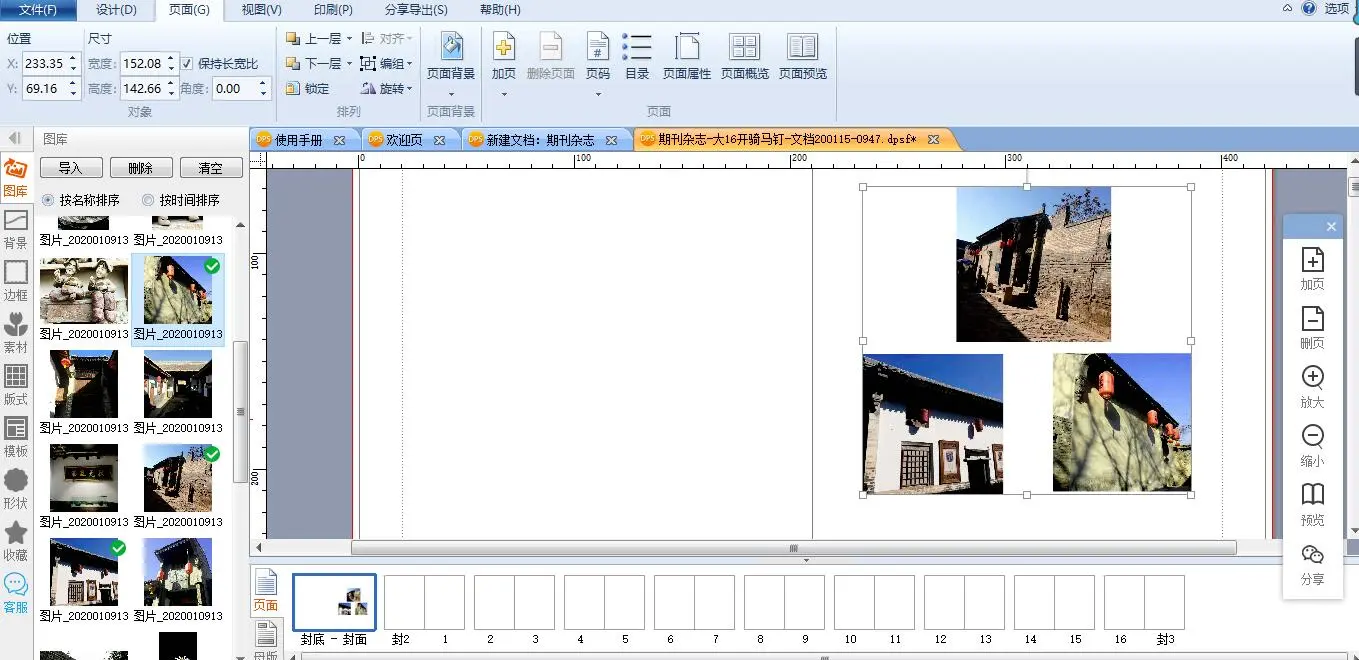Open the 形状 shapes panel in sidebar
This screenshot has width=1359, height=660.
click(16, 489)
